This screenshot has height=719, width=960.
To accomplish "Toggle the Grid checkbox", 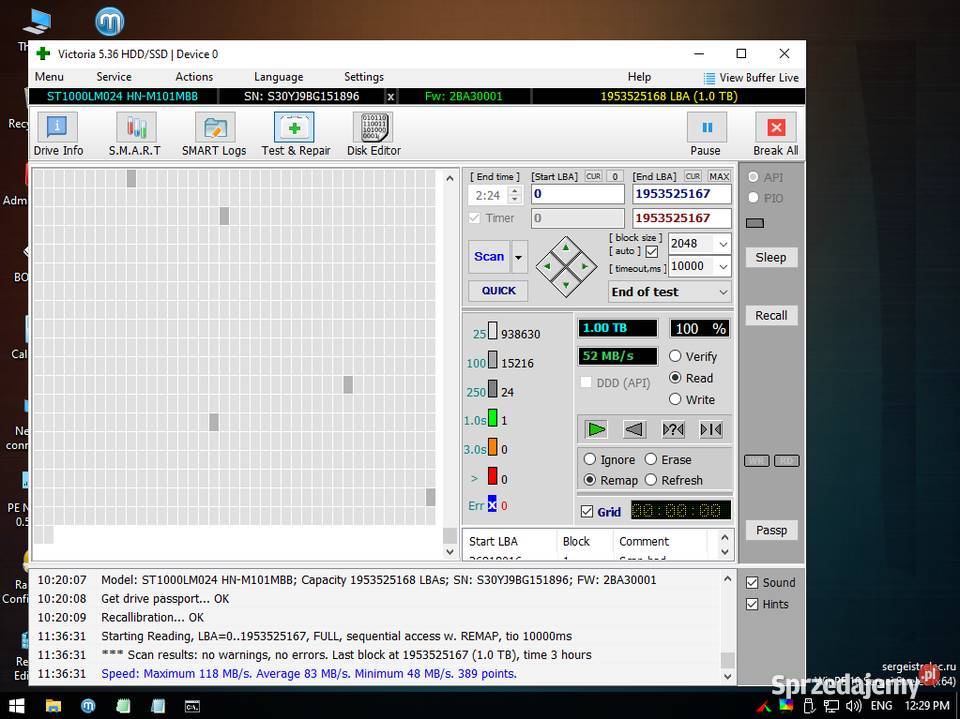I will pos(587,511).
